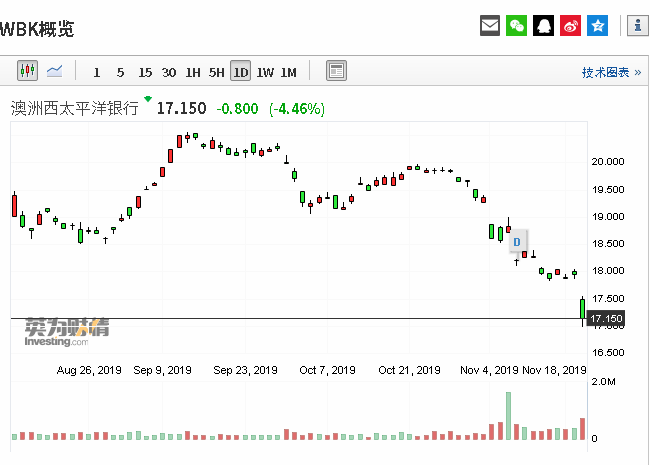The image size is (650, 465).
Task: Open the chart layout panel icon
Action: [x=336, y=71]
